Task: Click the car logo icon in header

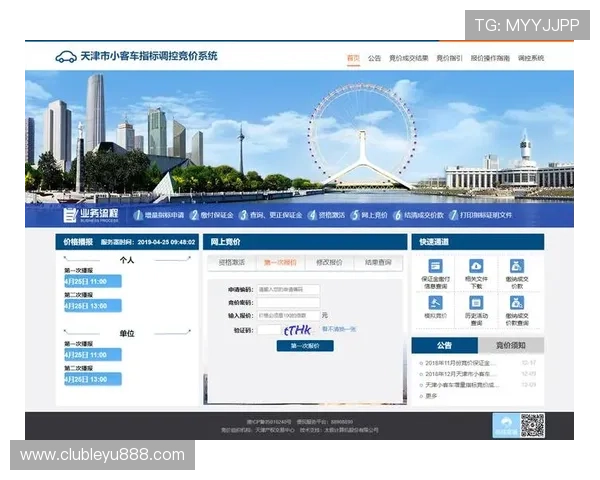Action: [66, 57]
